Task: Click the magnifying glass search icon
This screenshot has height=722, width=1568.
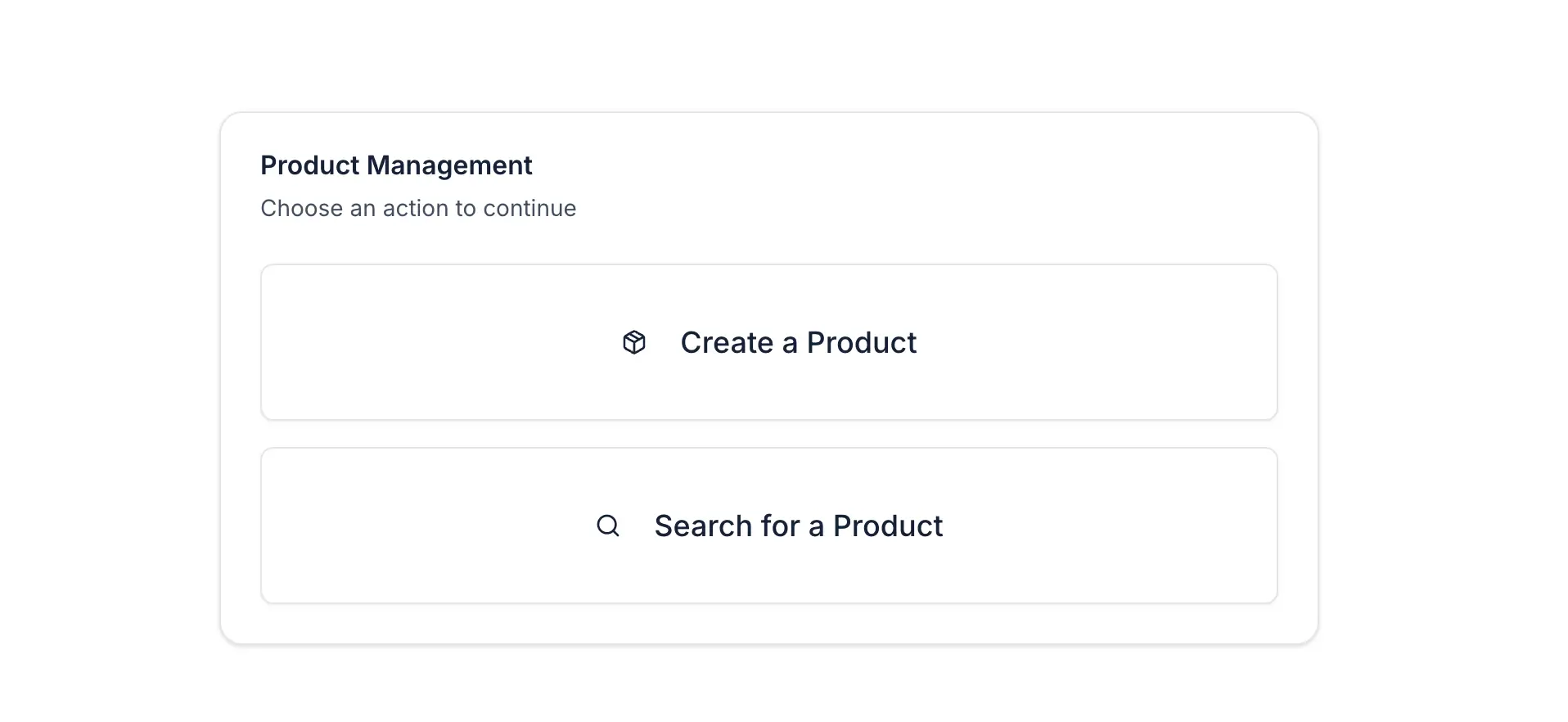Action: coord(607,526)
